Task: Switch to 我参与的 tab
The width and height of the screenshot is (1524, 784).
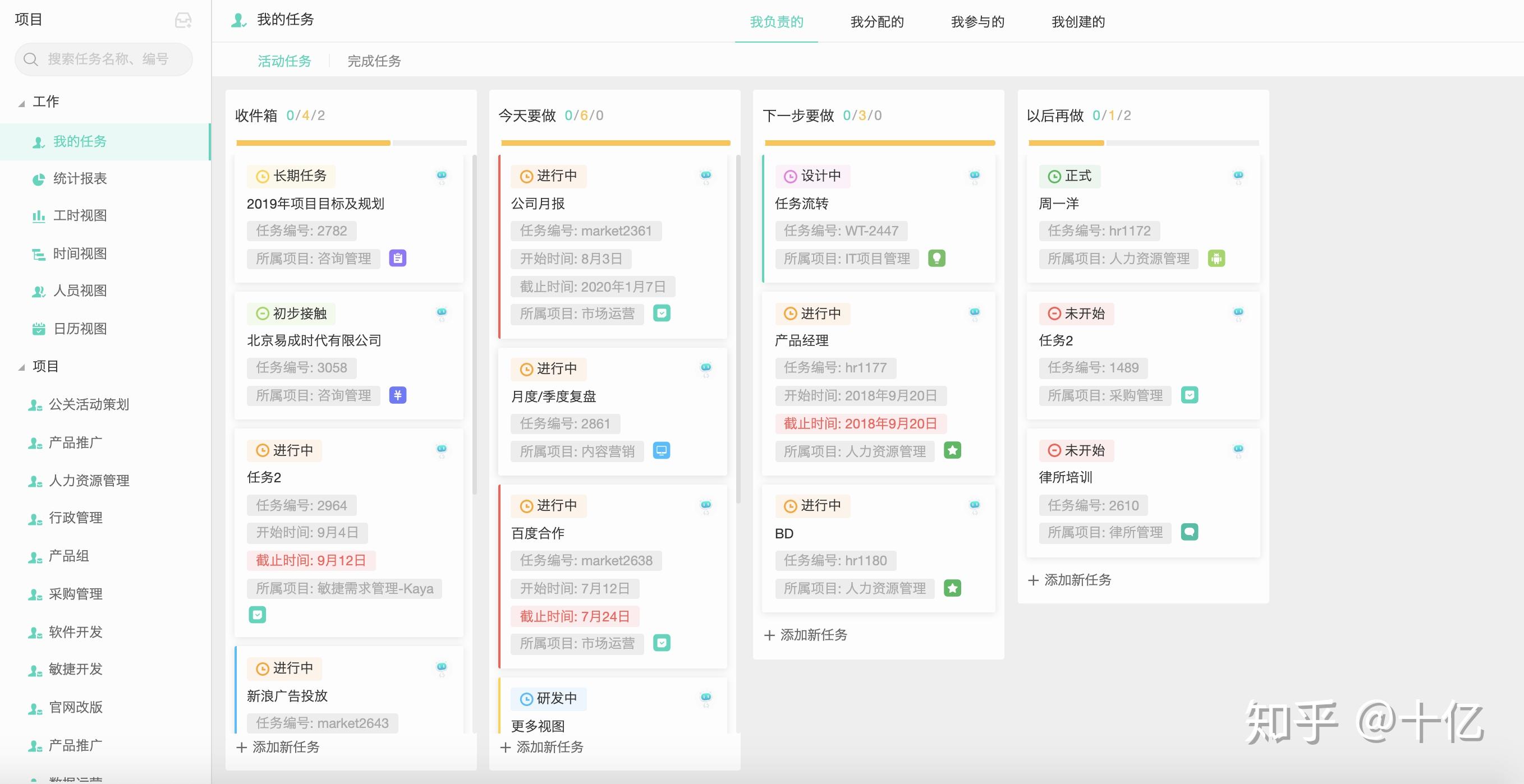Action: tap(977, 22)
